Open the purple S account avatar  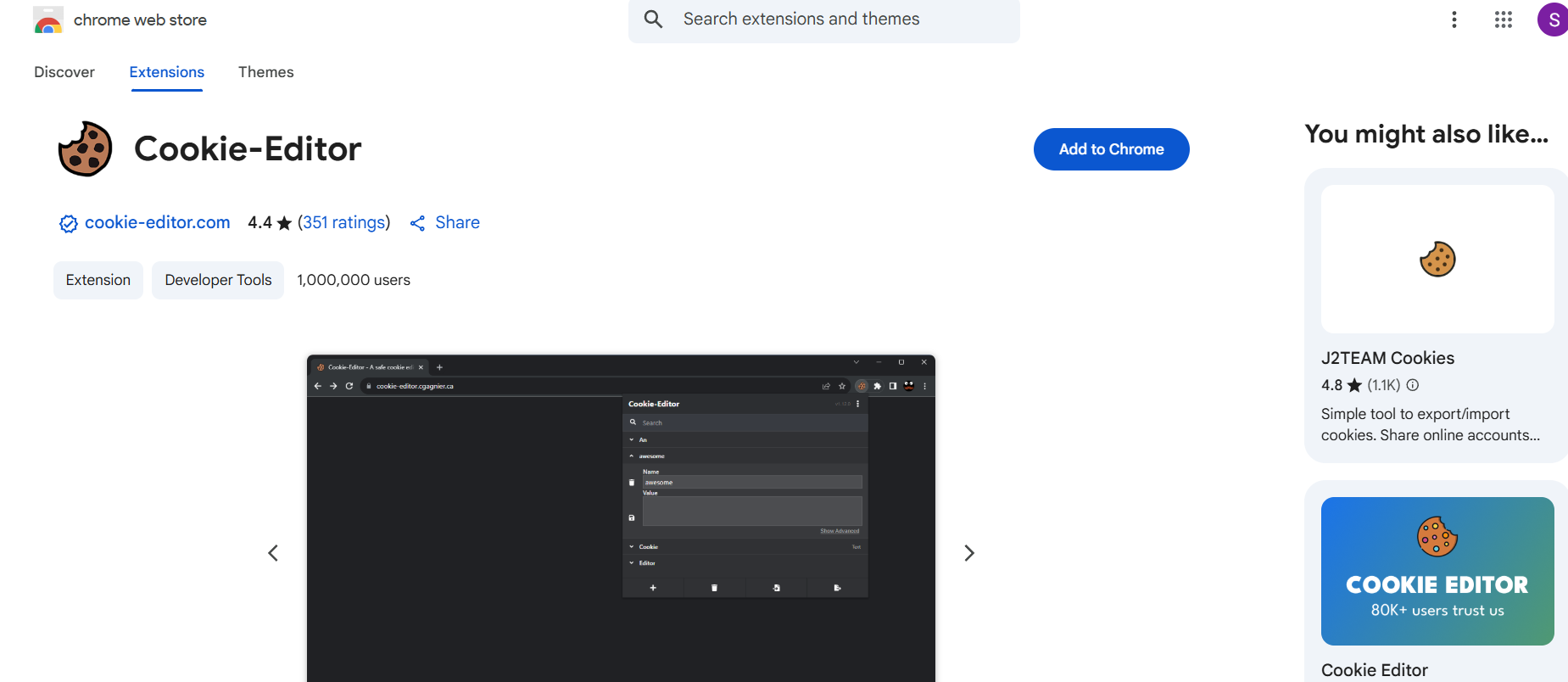click(x=1553, y=20)
